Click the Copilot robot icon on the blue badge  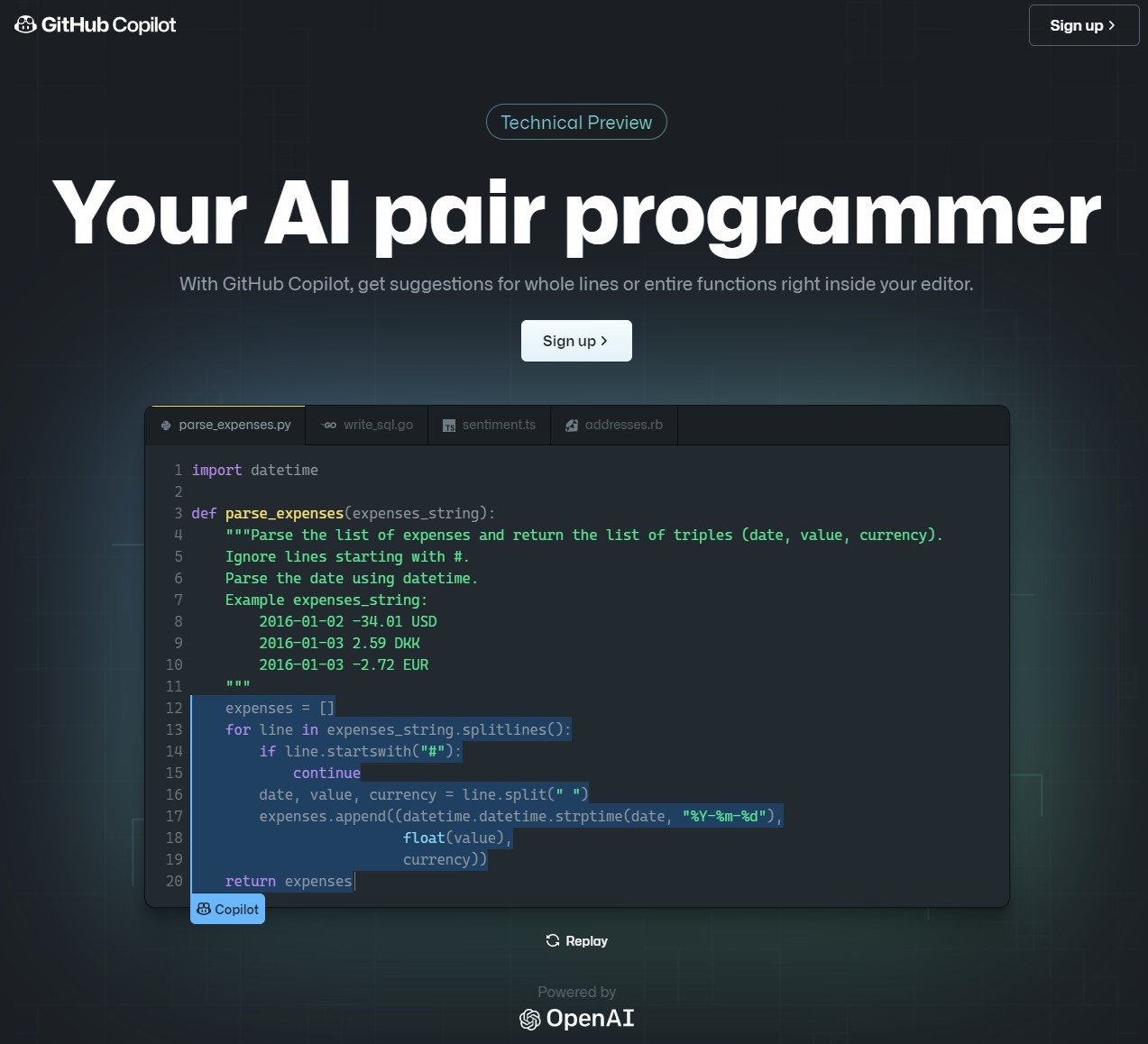click(x=204, y=909)
